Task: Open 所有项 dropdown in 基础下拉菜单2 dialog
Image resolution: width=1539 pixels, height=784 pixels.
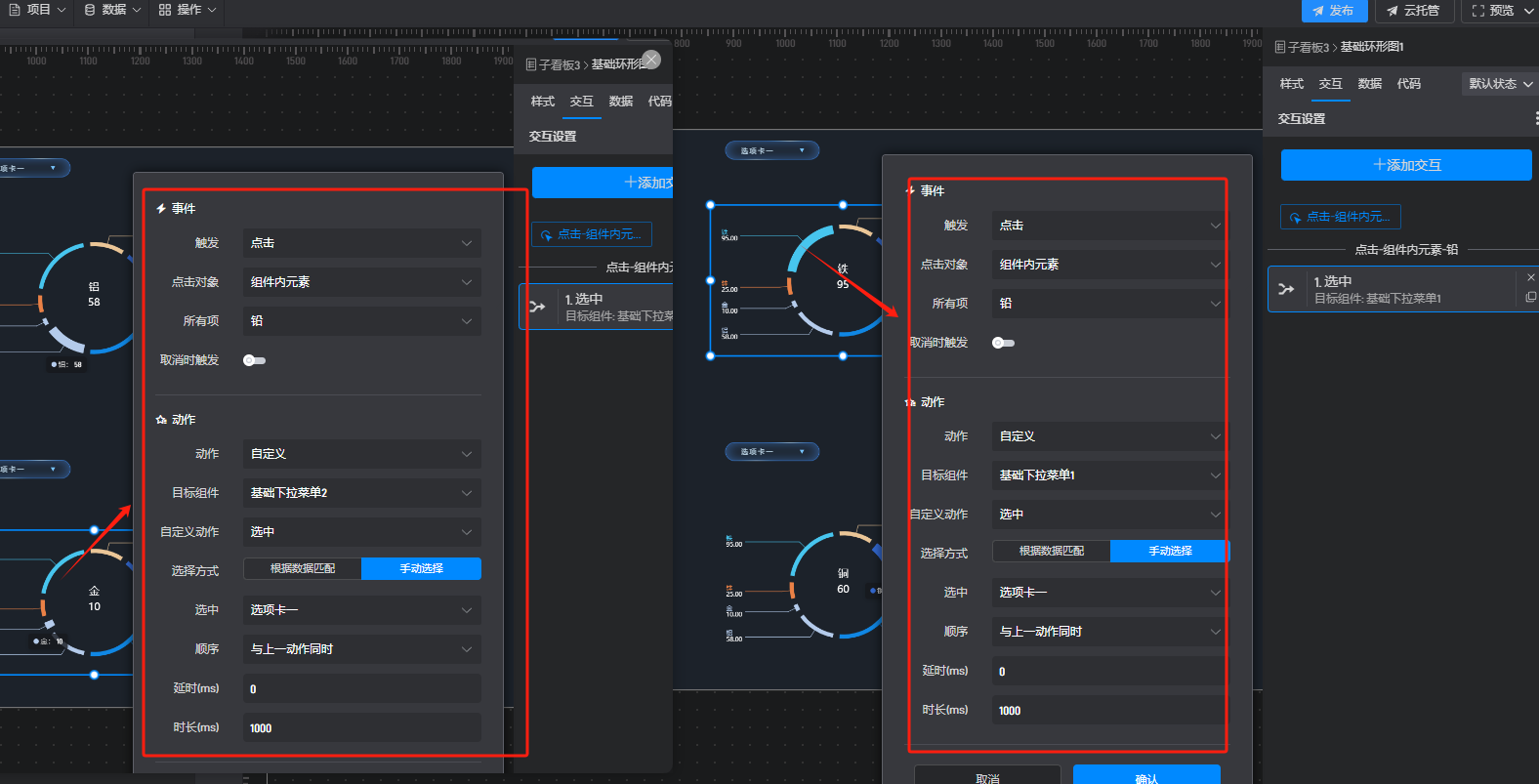Action: pyautogui.click(x=362, y=321)
